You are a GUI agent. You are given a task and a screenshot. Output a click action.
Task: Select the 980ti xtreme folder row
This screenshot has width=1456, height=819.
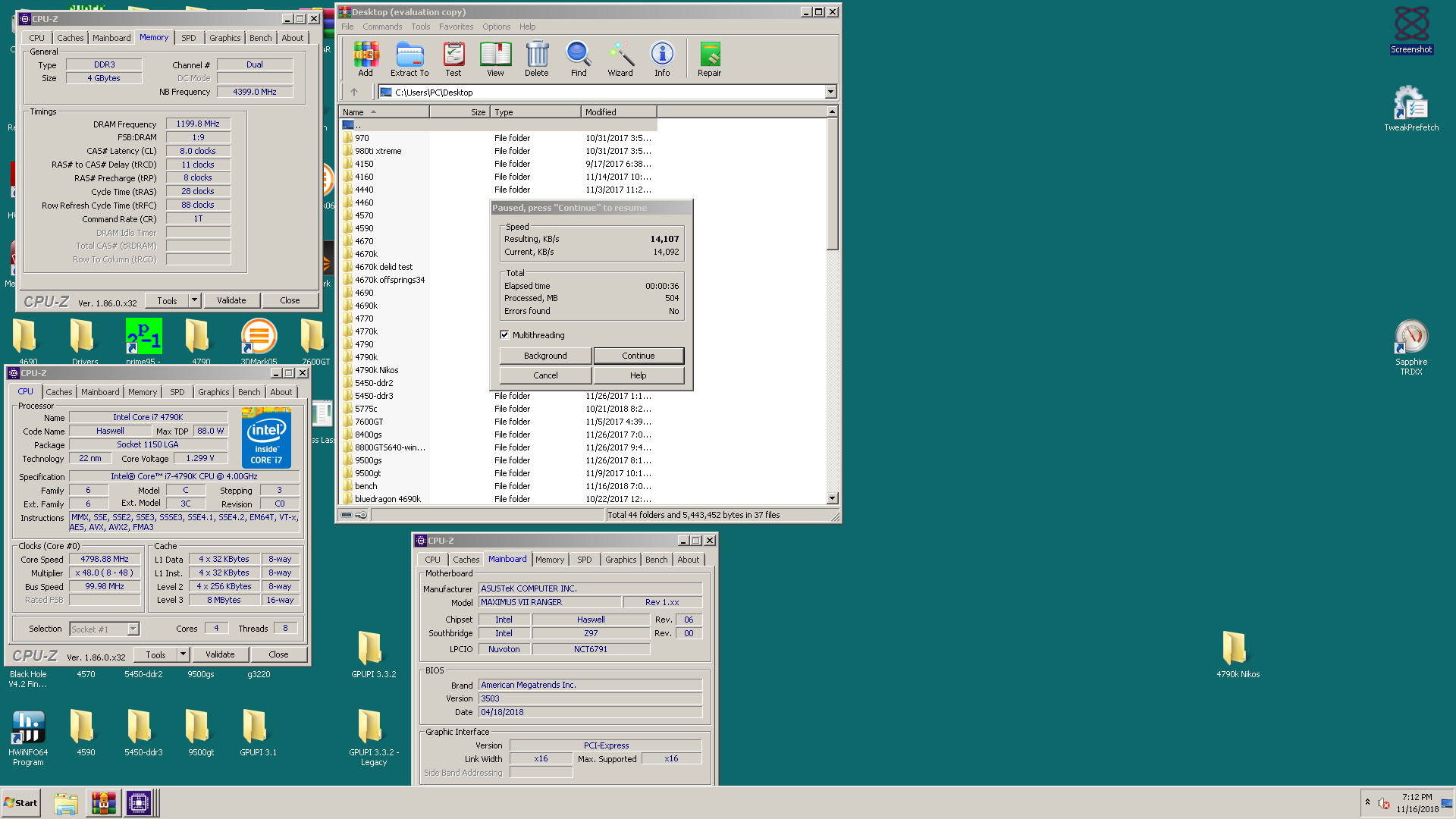[x=497, y=151]
